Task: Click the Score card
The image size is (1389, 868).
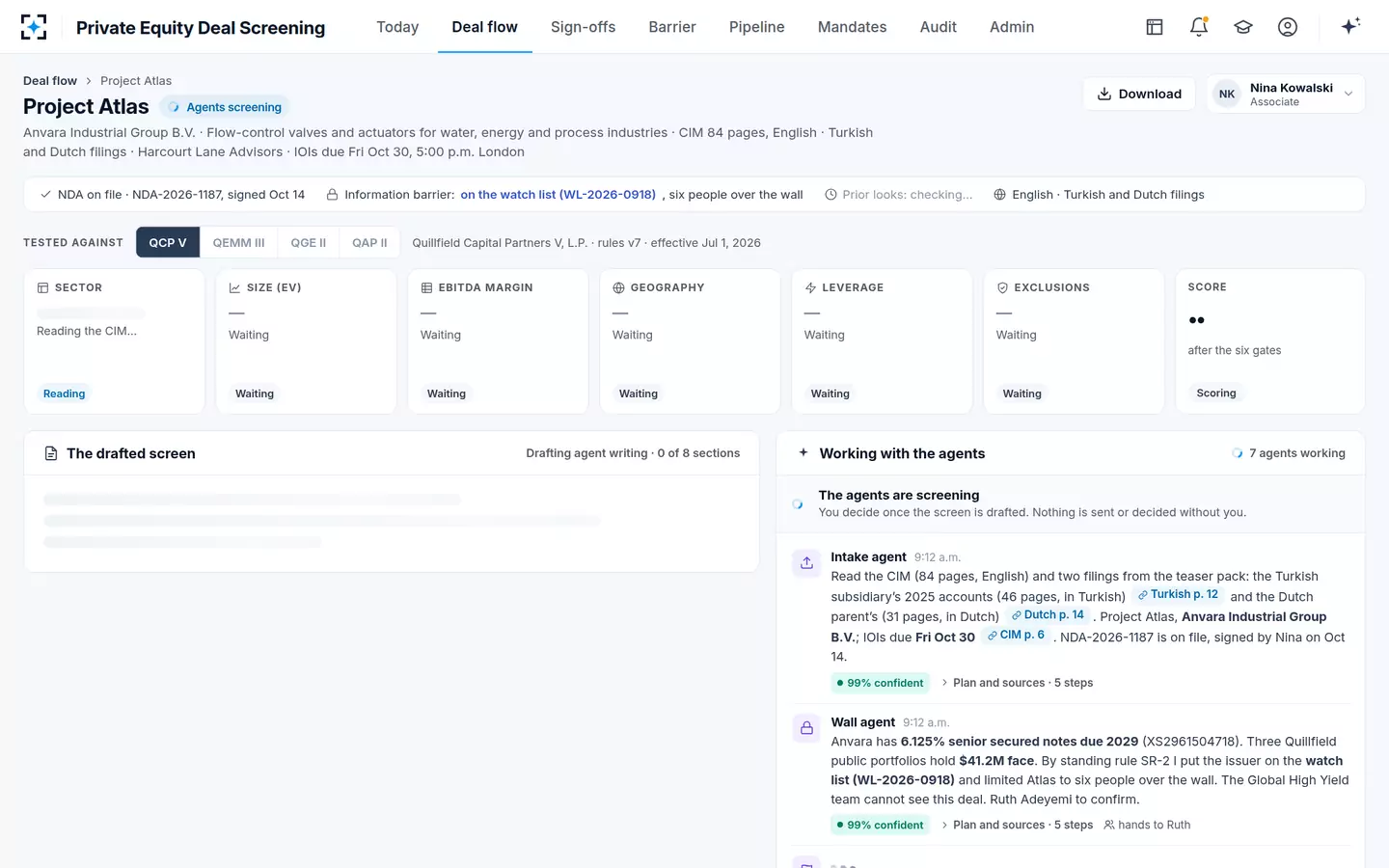Action: click(1269, 341)
